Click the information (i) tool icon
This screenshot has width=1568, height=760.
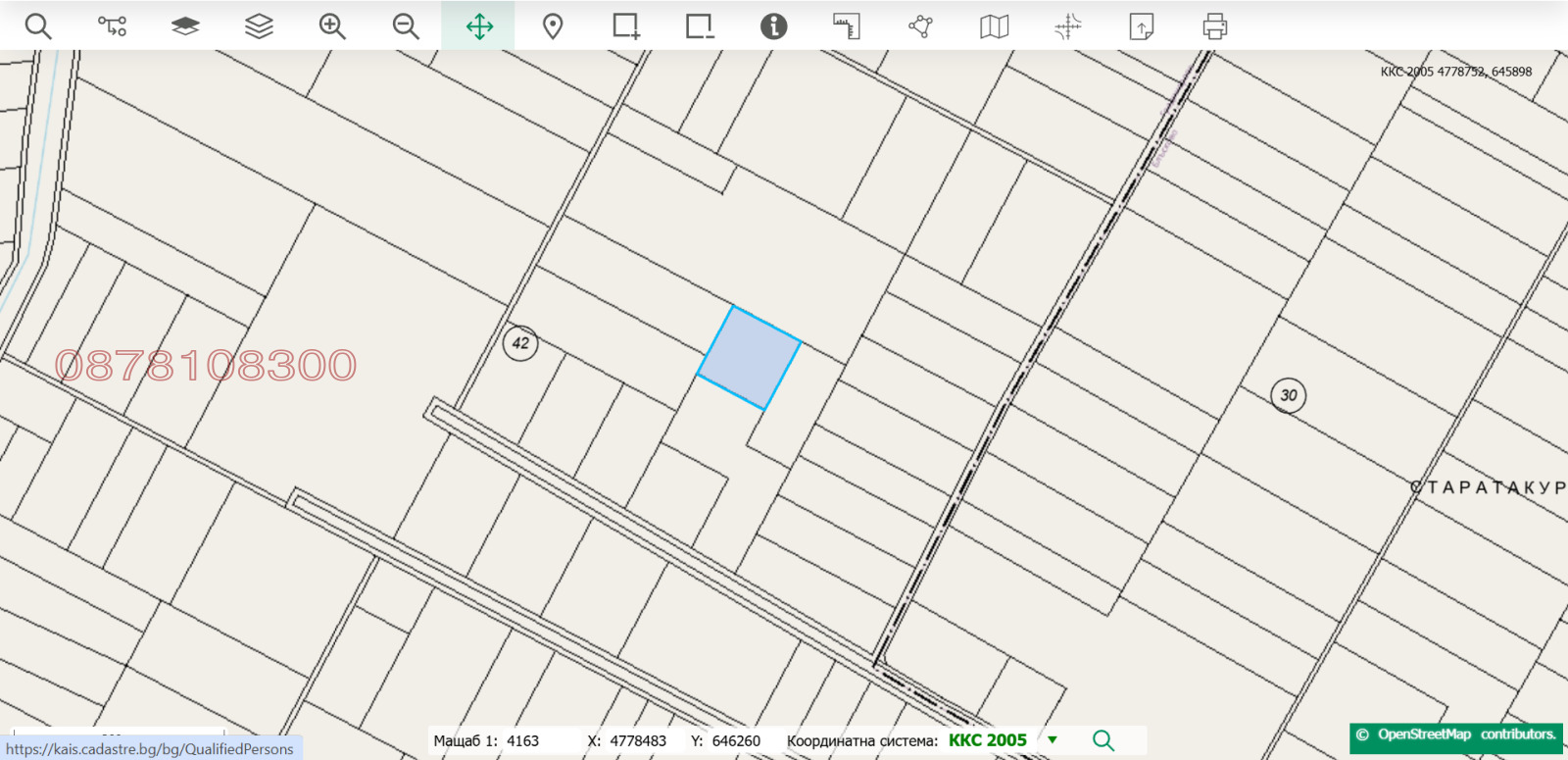pyautogui.click(x=773, y=26)
